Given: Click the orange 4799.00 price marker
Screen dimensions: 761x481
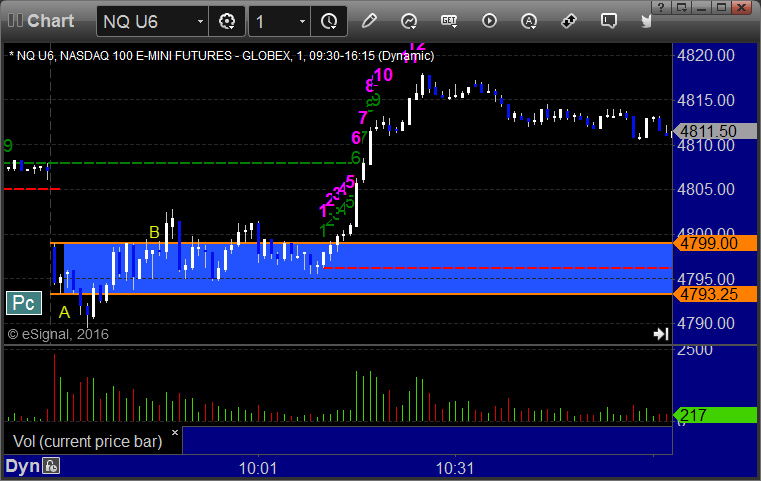Looking at the screenshot, I should pos(715,243).
